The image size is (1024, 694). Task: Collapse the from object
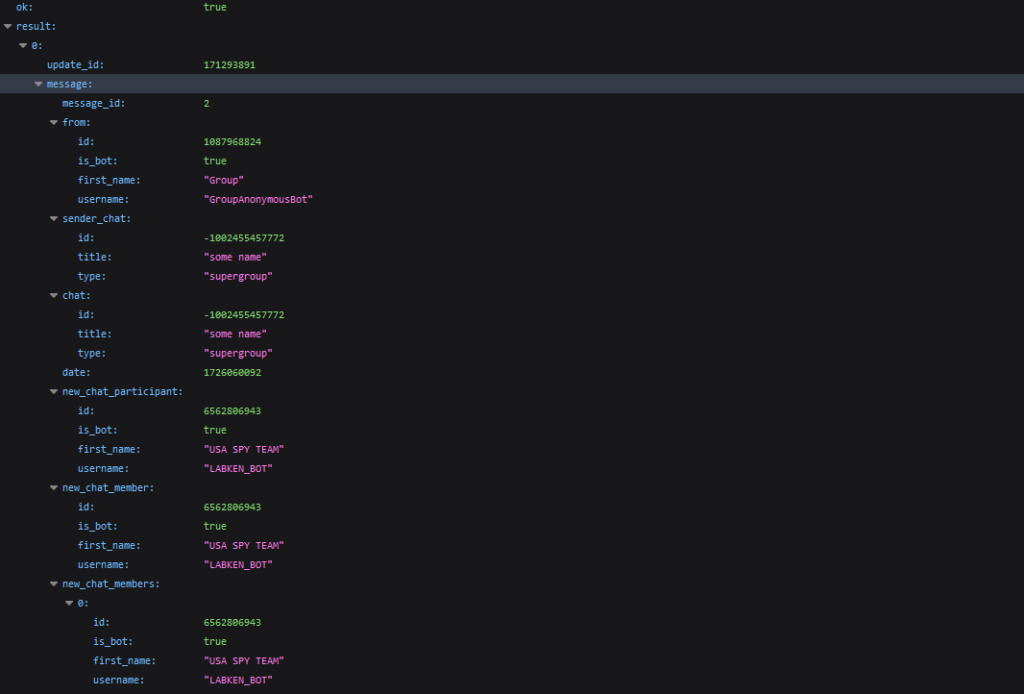[x=54, y=122]
